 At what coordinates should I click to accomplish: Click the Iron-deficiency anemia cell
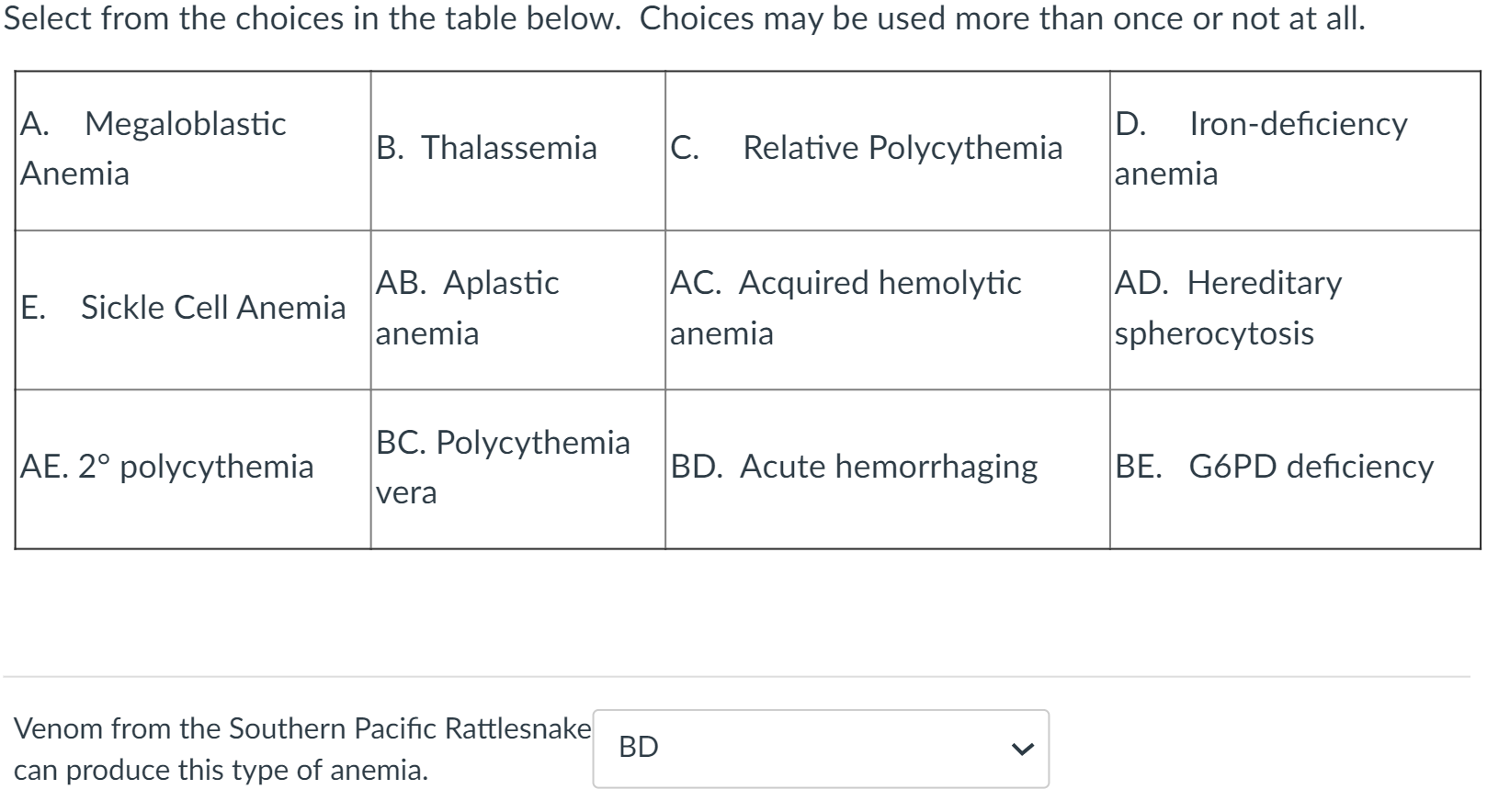pyautogui.click(x=1294, y=149)
